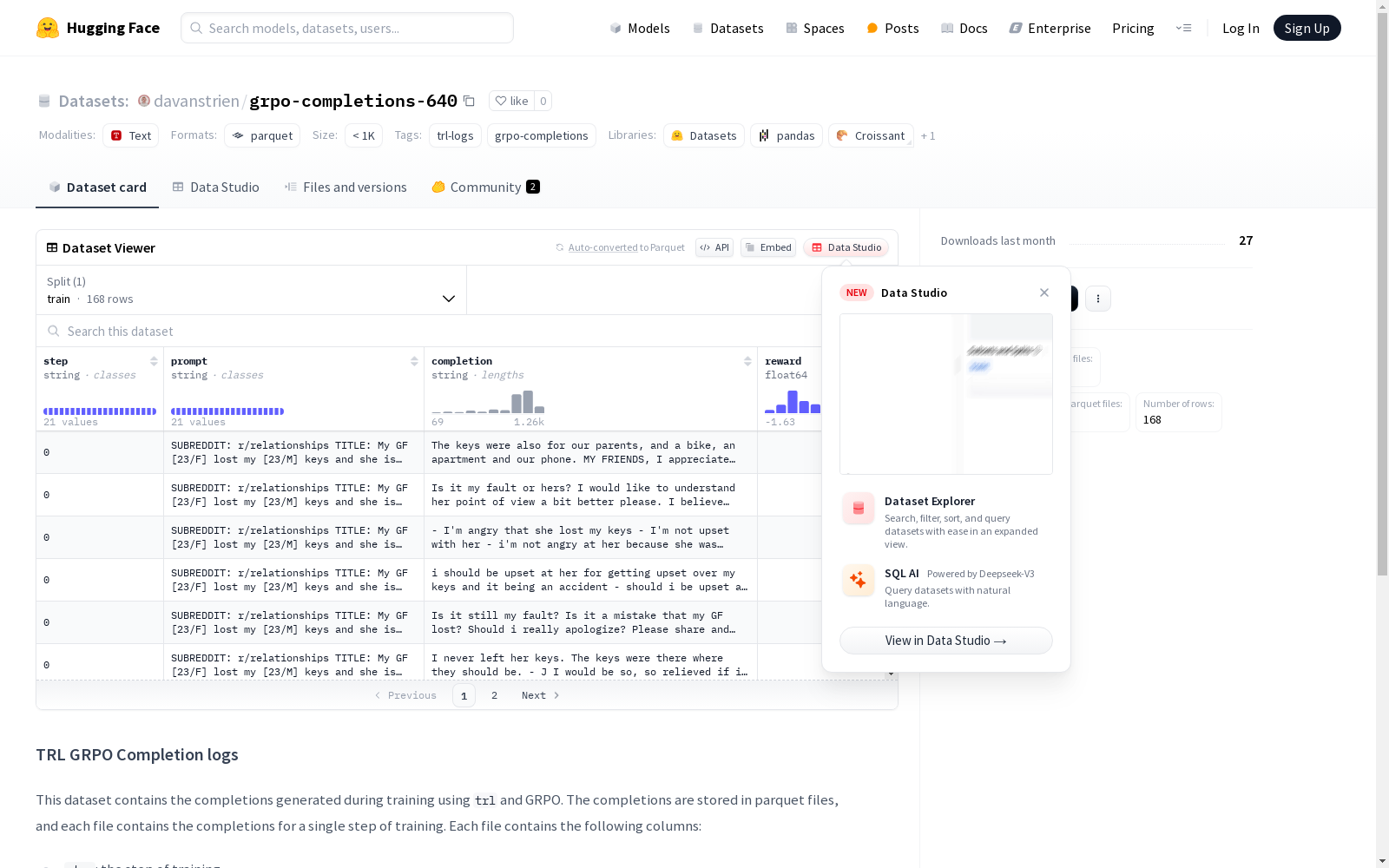Switch to the Community tab
1389x868 pixels.
point(486,187)
